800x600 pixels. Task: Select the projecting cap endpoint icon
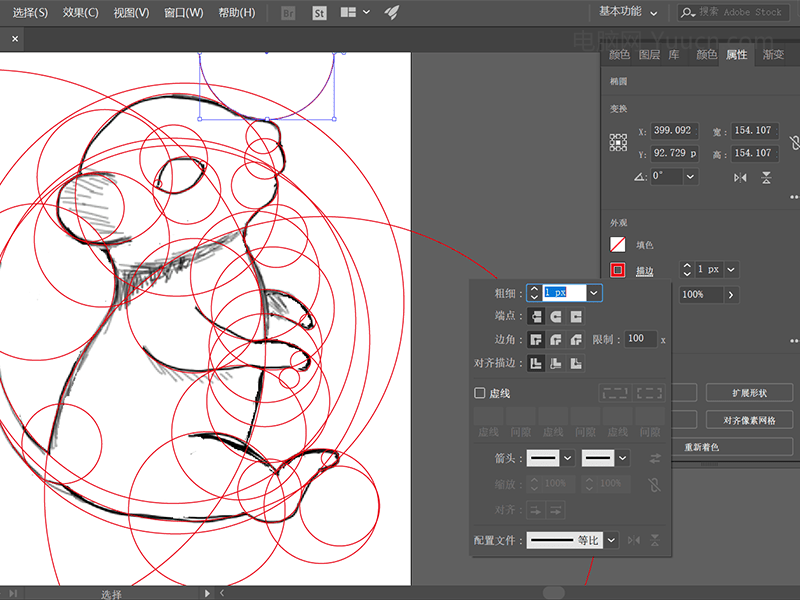577,317
